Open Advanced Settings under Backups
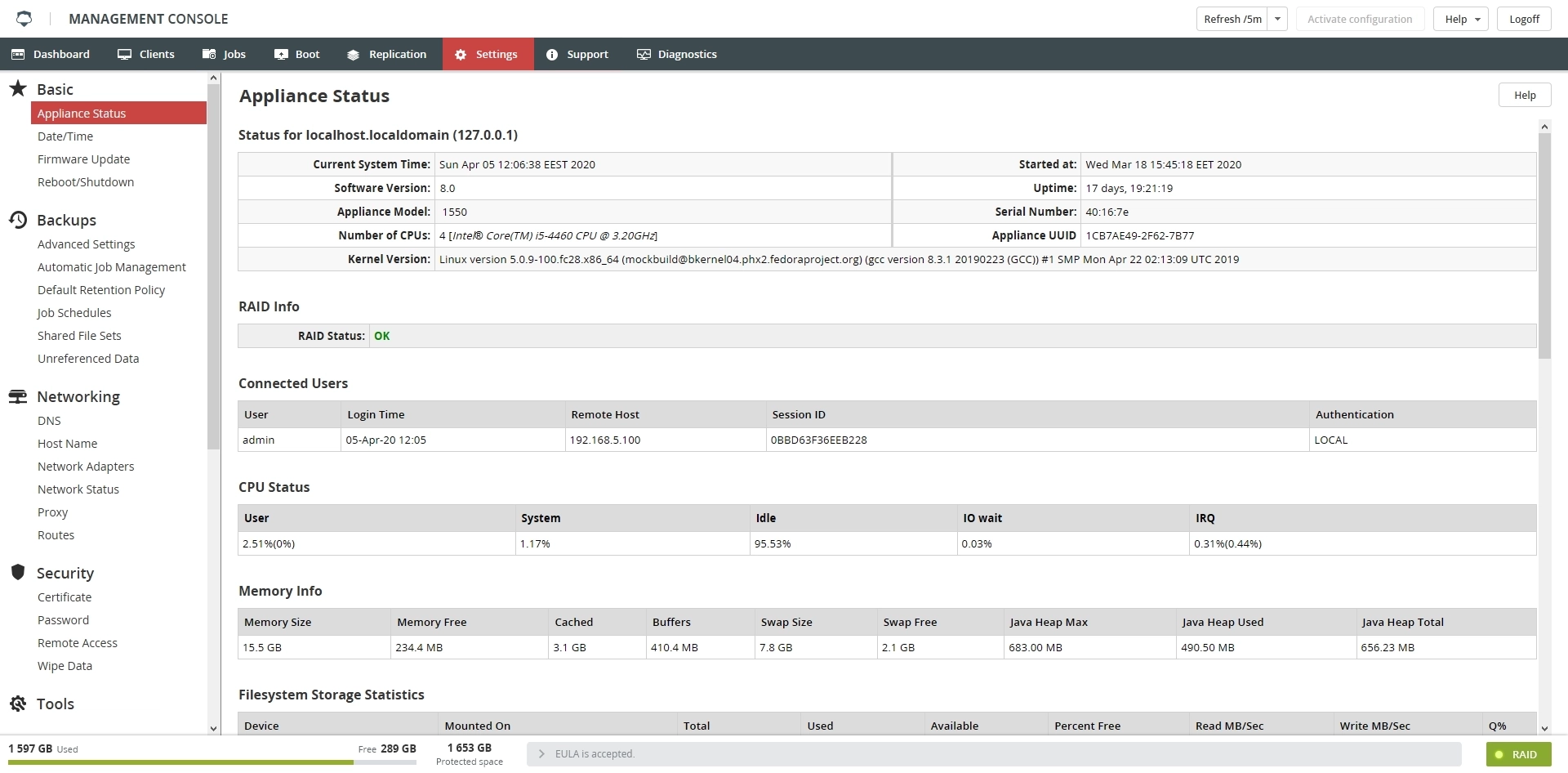Image resolution: width=1568 pixels, height=773 pixels. pyautogui.click(x=86, y=244)
